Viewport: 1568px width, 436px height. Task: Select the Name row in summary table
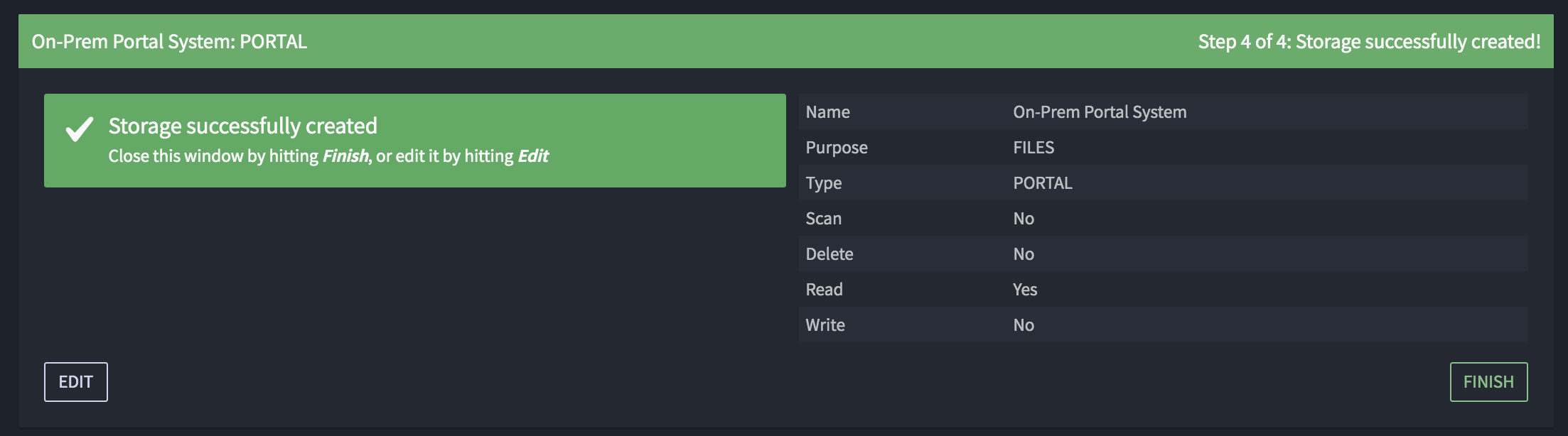1163,111
